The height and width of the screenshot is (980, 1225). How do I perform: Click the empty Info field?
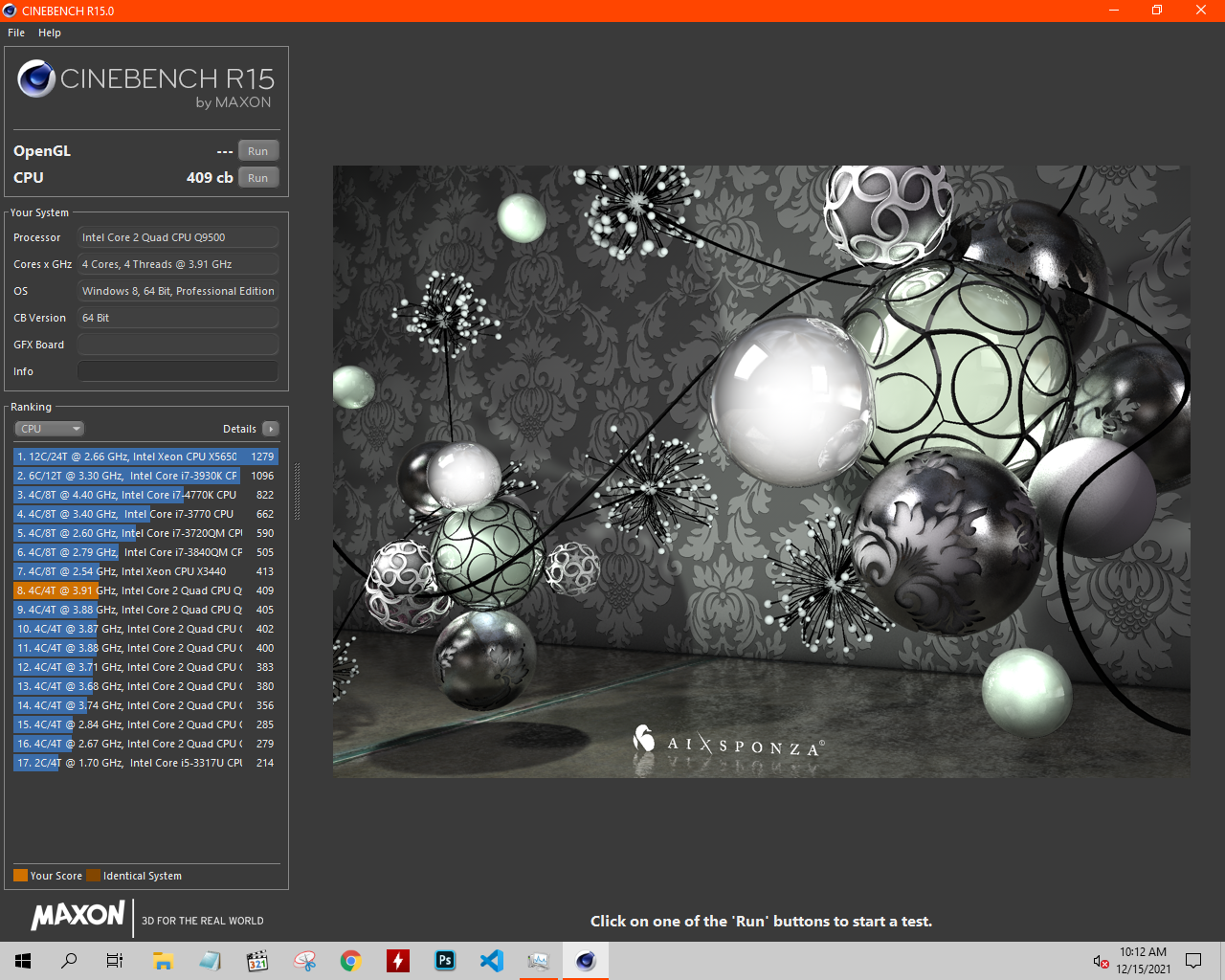click(178, 371)
